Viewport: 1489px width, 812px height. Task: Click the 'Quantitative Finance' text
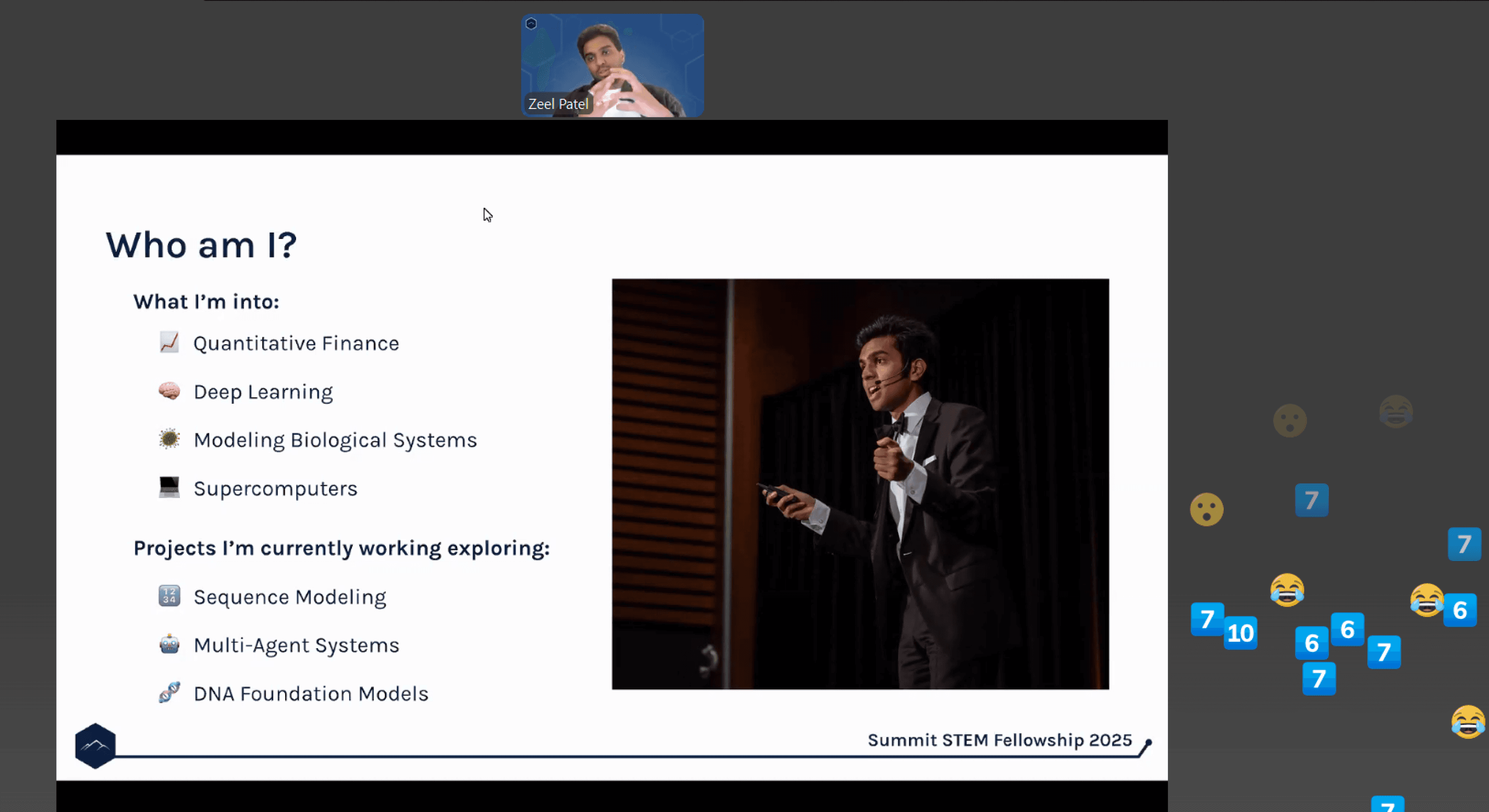click(296, 343)
